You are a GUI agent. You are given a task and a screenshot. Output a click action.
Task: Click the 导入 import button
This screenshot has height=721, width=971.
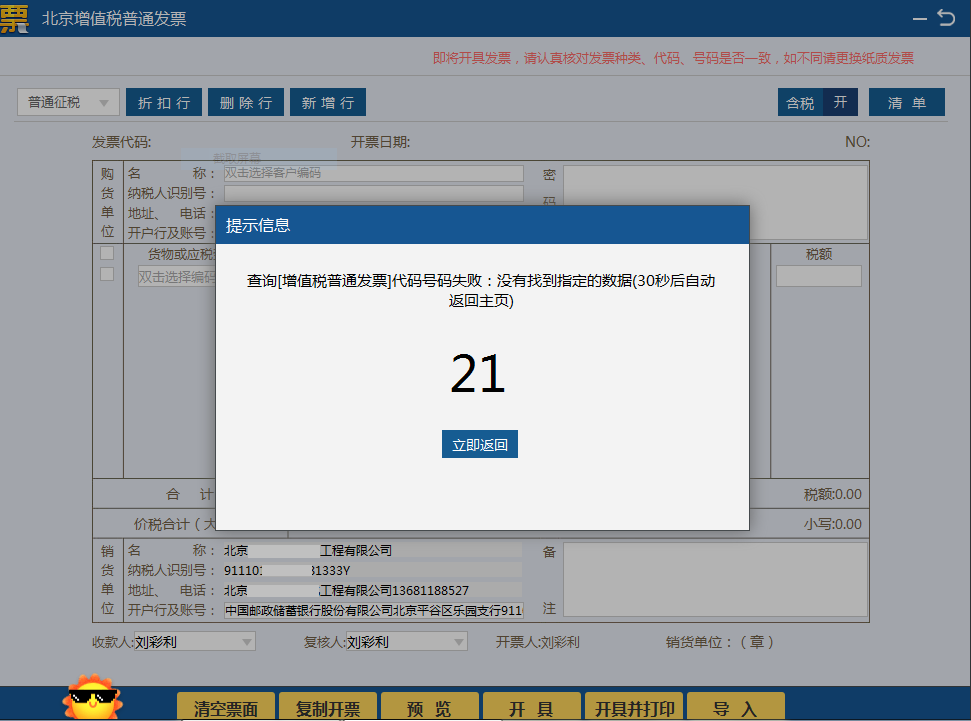click(x=735, y=708)
